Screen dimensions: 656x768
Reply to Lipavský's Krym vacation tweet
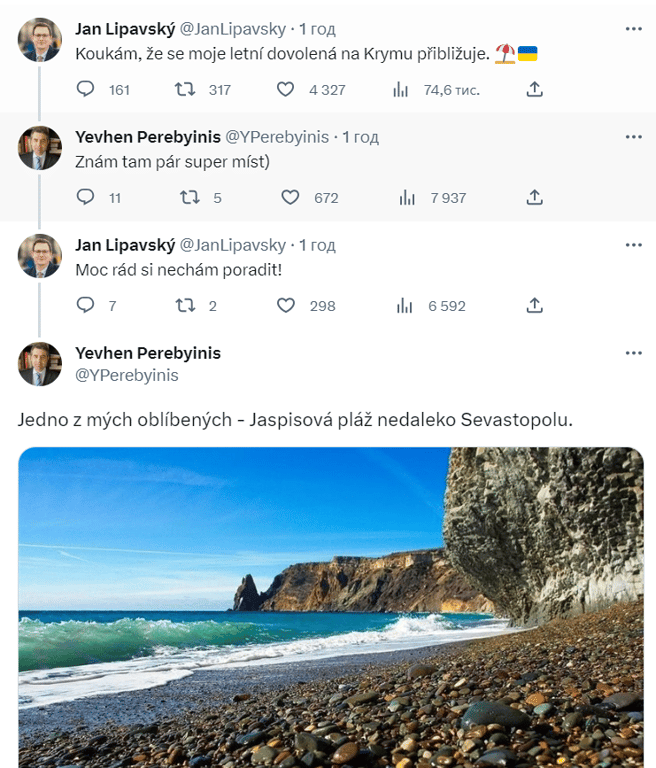click(x=86, y=90)
